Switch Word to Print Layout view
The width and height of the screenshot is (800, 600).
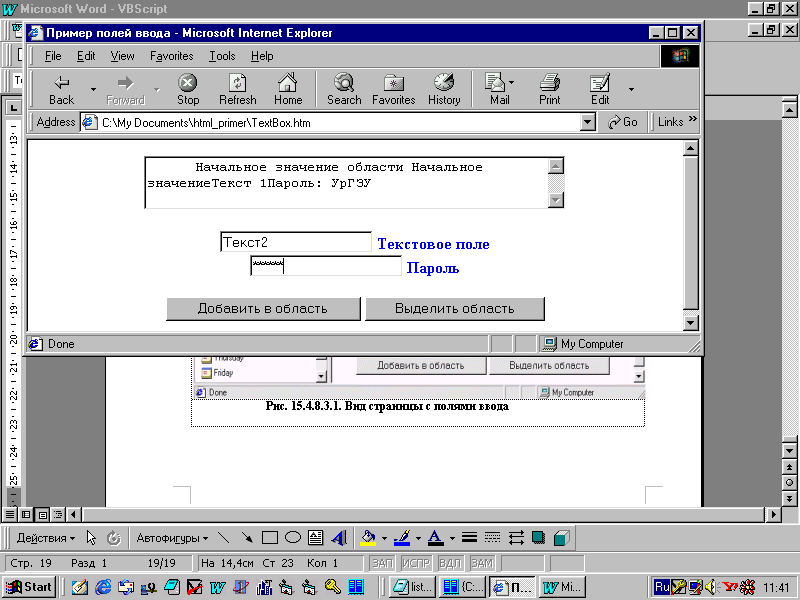(42, 514)
